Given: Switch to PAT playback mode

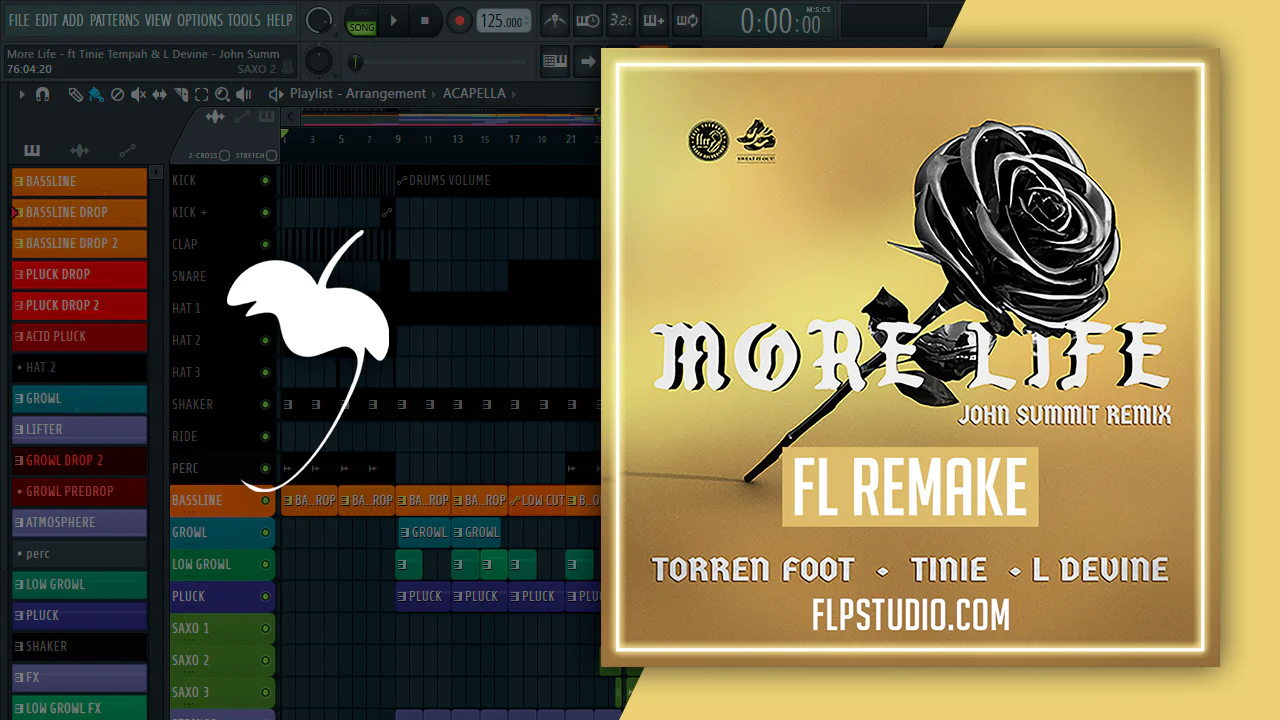Looking at the screenshot, I should (x=361, y=14).
